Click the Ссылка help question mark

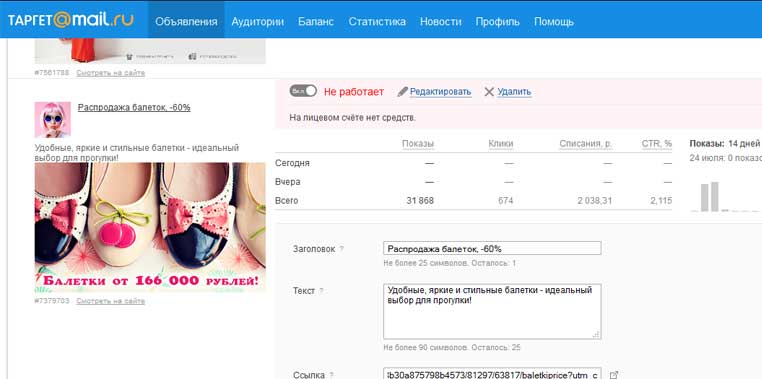331,375
